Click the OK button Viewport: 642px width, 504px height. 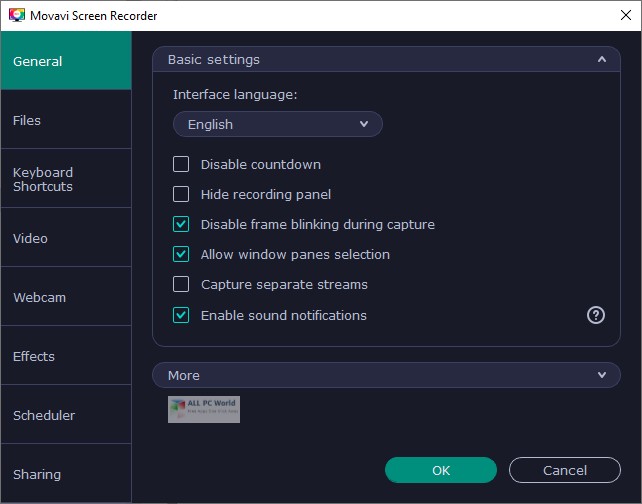441,470
